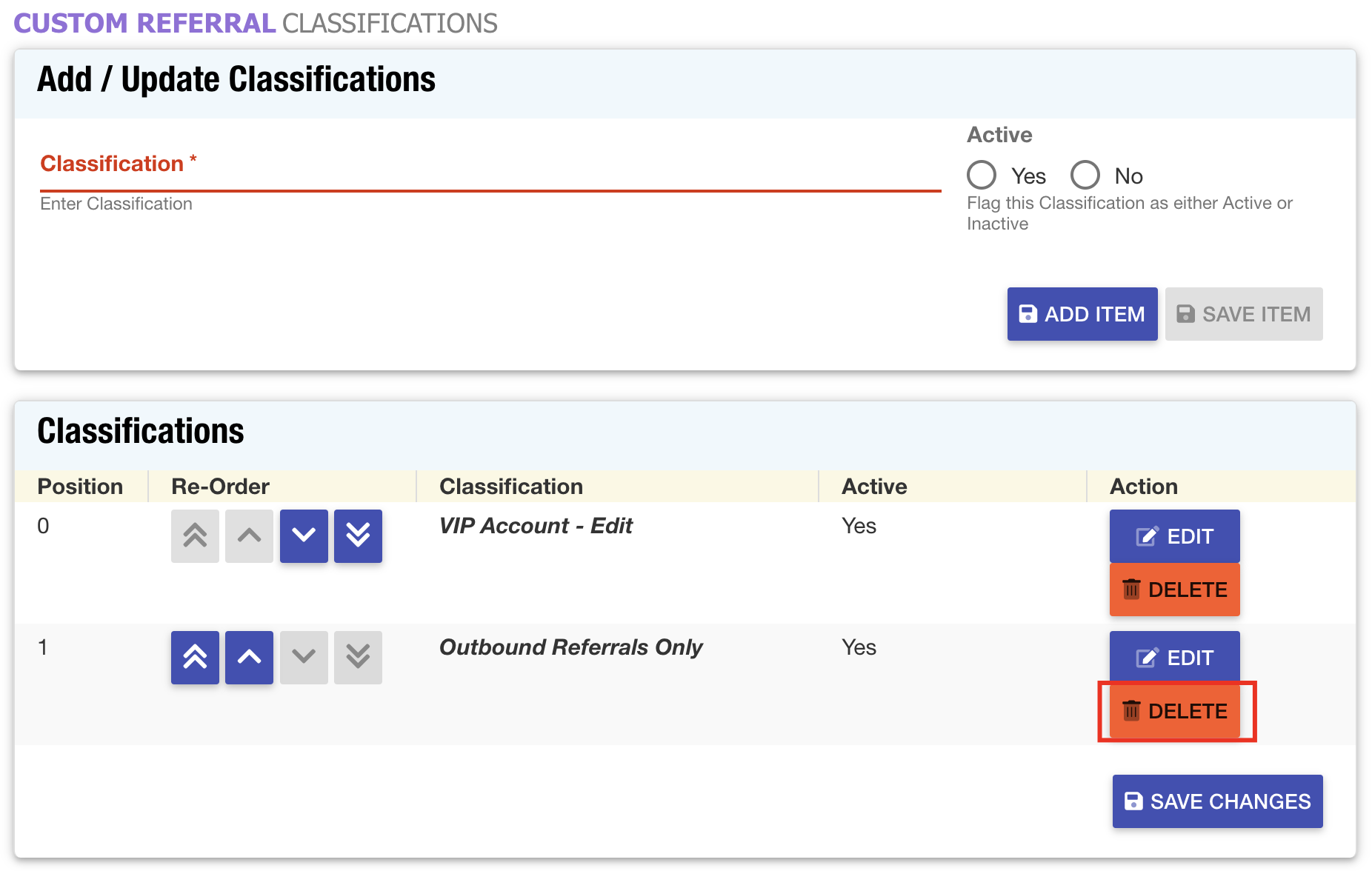Image resolution: width=1372 pixels, height=871 pixels.
Task: Click the save disk icon on SAVE CHANGES
Action: click(1132, 801)
